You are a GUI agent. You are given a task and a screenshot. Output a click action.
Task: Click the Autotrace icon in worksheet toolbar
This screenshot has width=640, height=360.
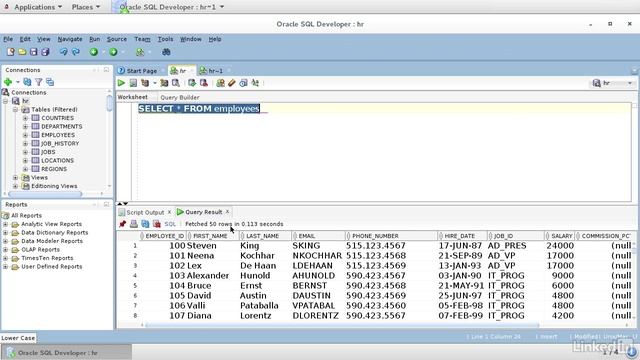(x=164, y=83)
